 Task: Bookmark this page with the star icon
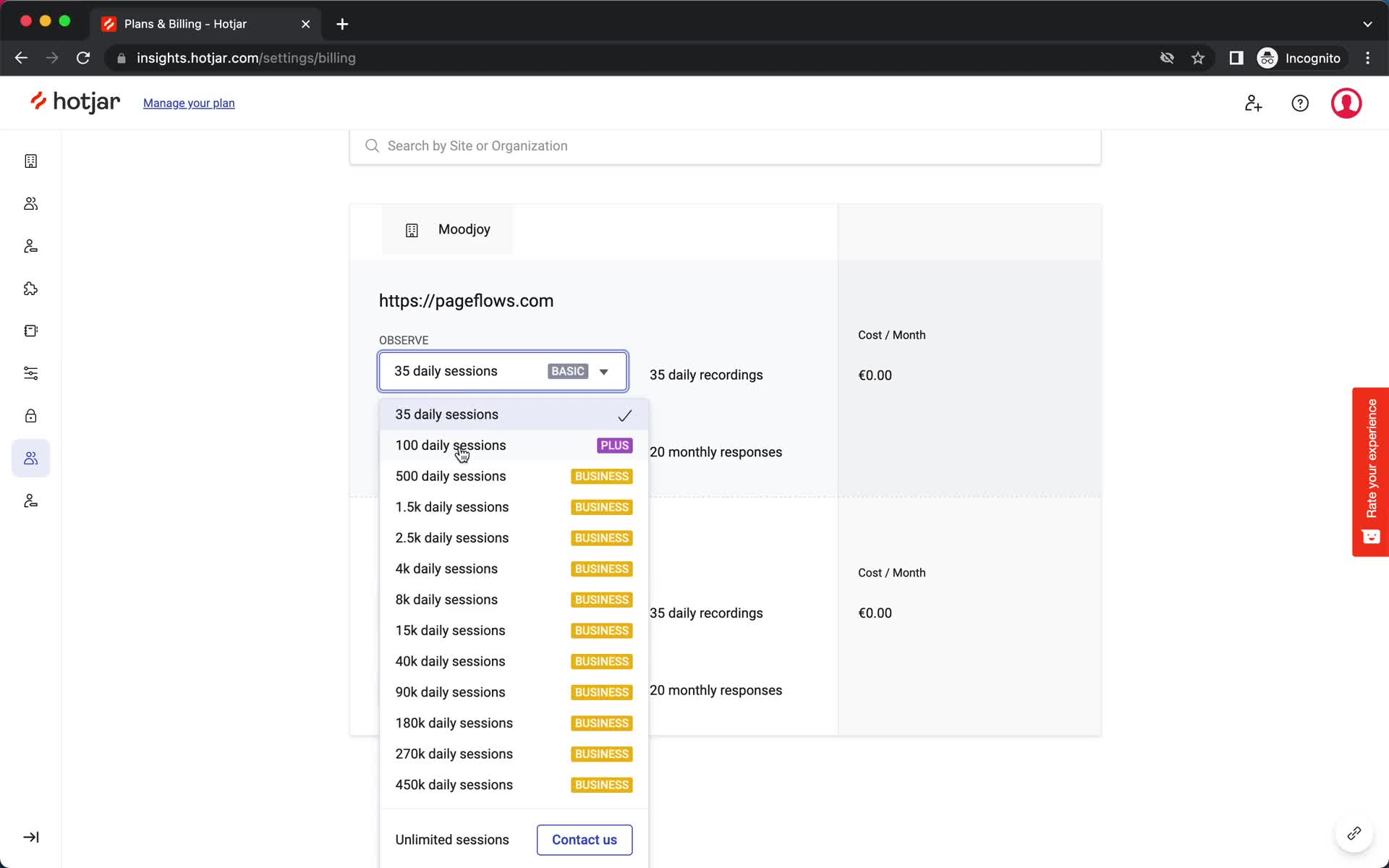pyautogui.click(x=1198, y=58)
